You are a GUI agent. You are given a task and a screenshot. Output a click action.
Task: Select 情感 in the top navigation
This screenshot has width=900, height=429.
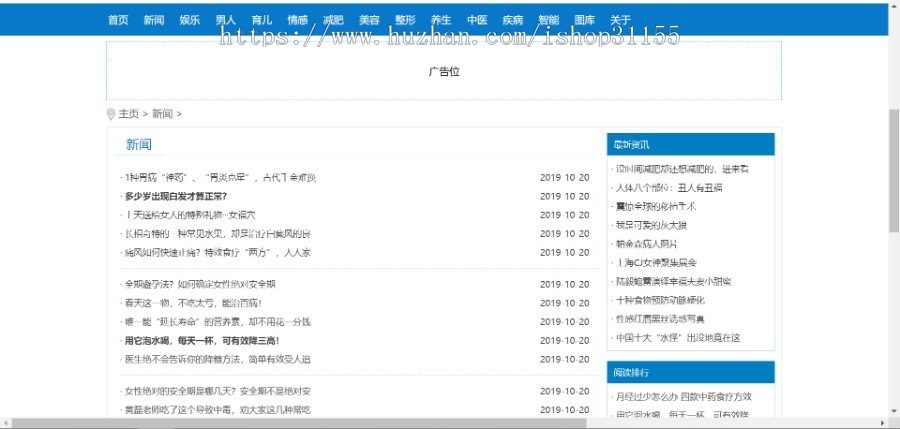click(297, 20)
